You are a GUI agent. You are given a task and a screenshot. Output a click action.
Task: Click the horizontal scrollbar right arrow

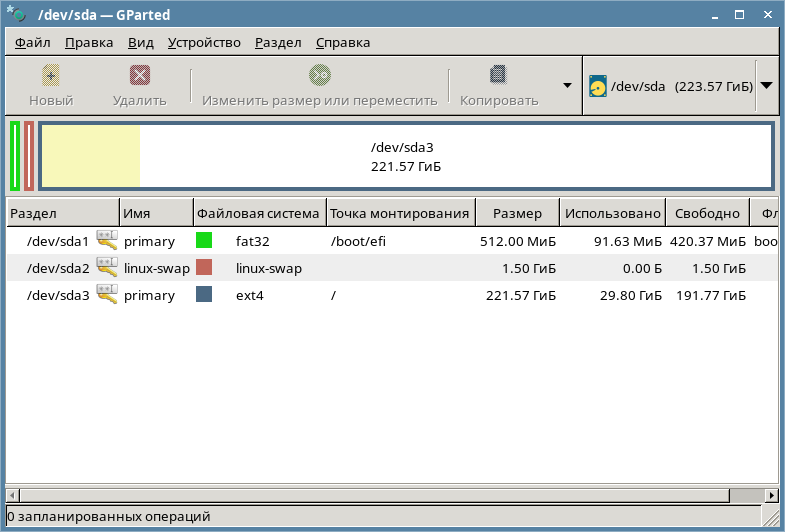click(x=772, y=495)
